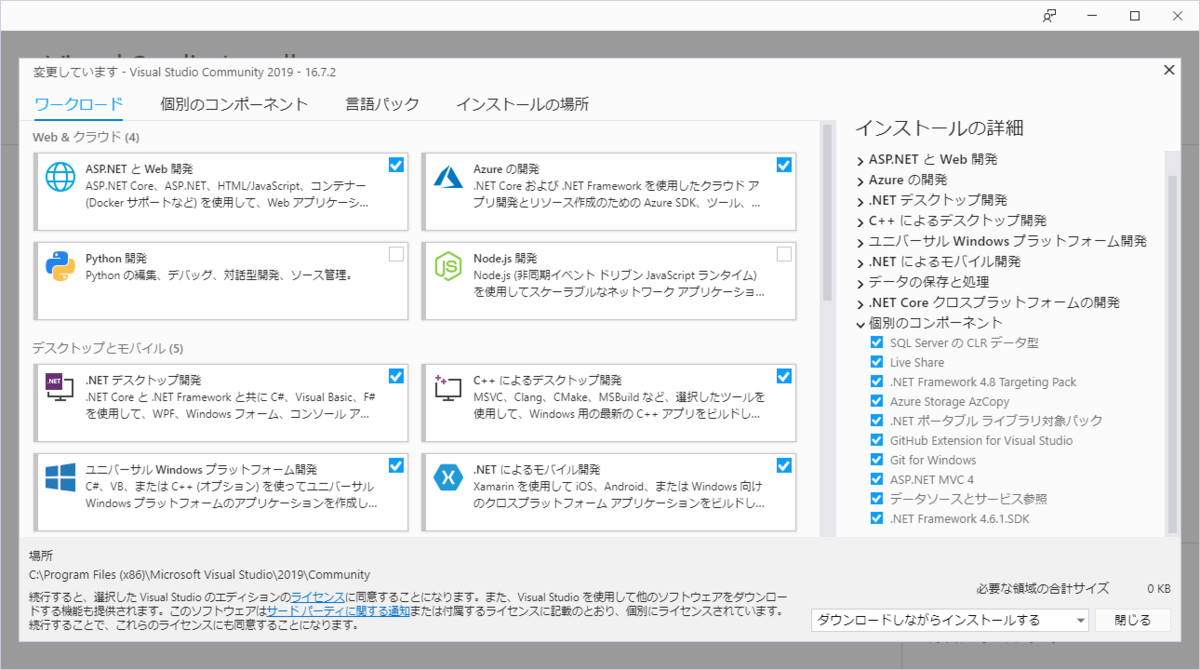
Task: Click the 閉じる button
Action: click(x=1132, y=620)
